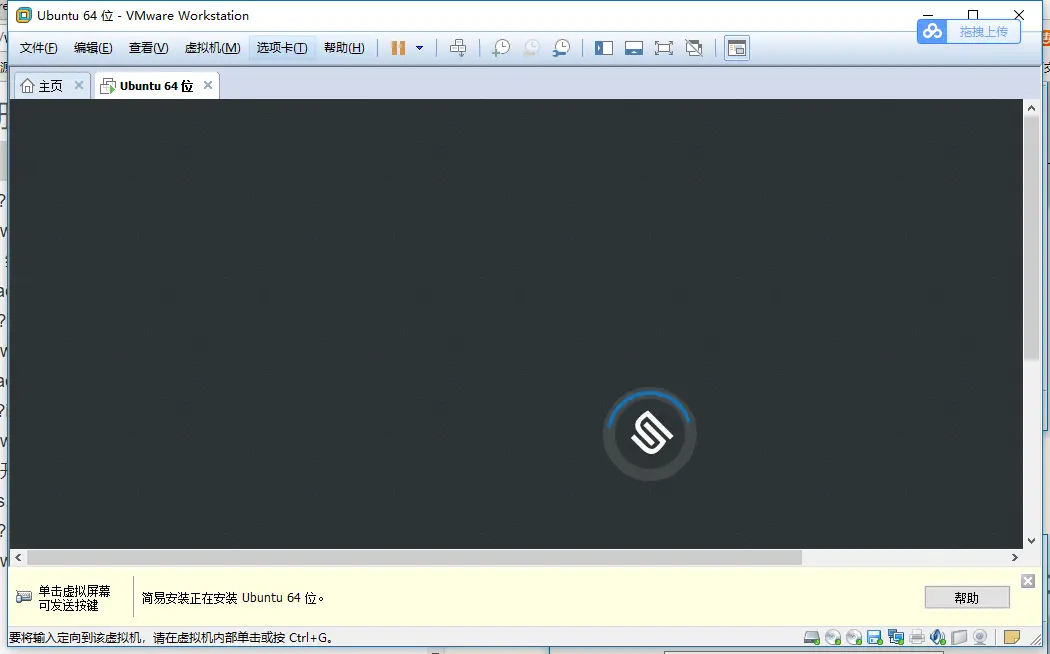Click the horizontal scrollbar right arrow

1015,558
